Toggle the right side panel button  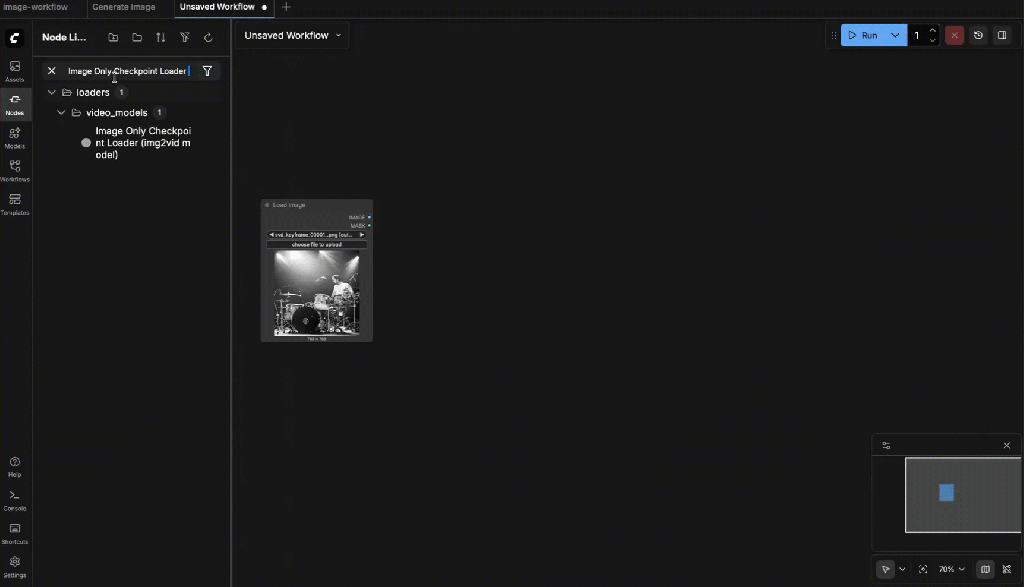click(x=1002, y=35)
